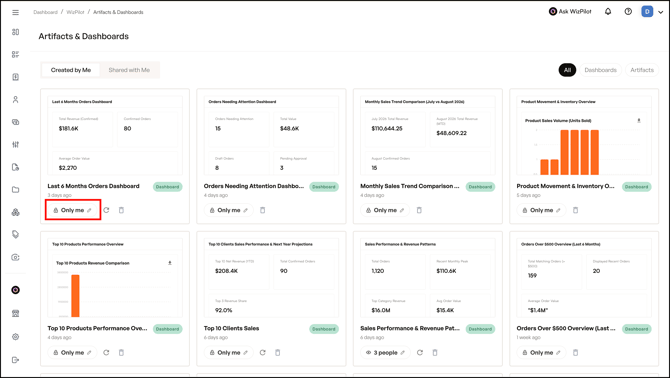Go to the WizPilot breadcrumb
670x378 pixels.
pyautogui.click(x=75, y=12)
